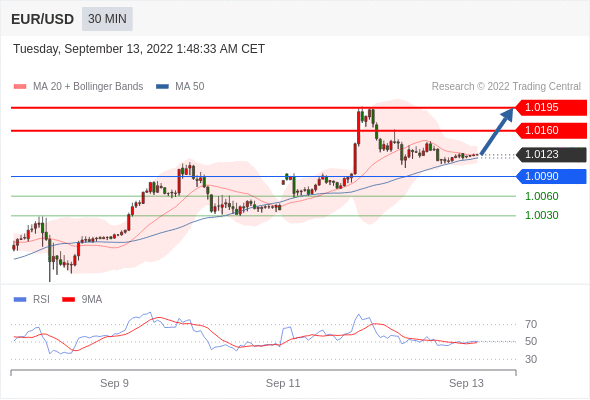Screen dimensions: 590x400
Task: Toggle the MA 50 legend entry
Action: coord(180,87)
